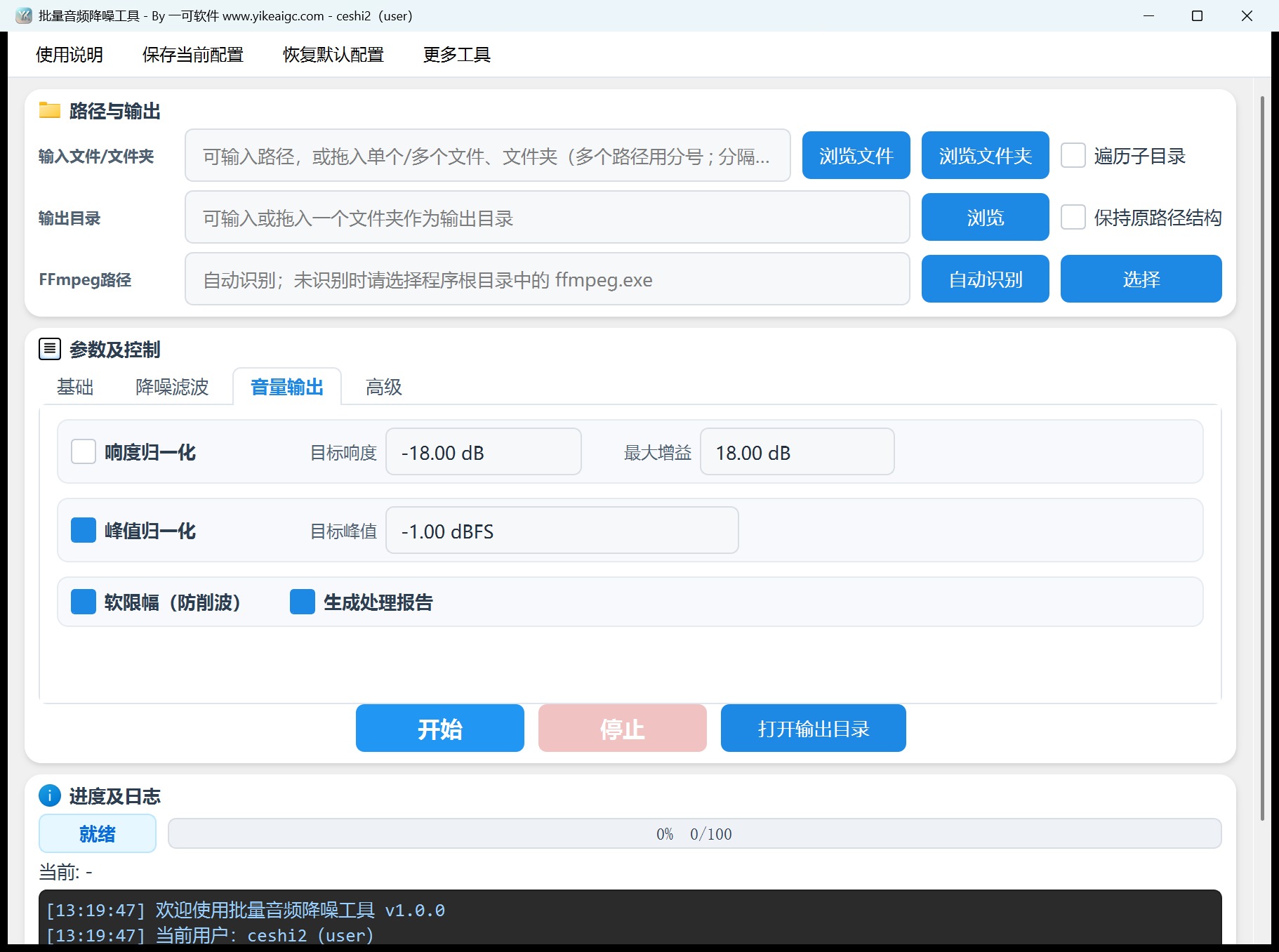Enable the 遍历子目录 checkbox
Screen dimensions: 1279x952
coord(1073,155)
